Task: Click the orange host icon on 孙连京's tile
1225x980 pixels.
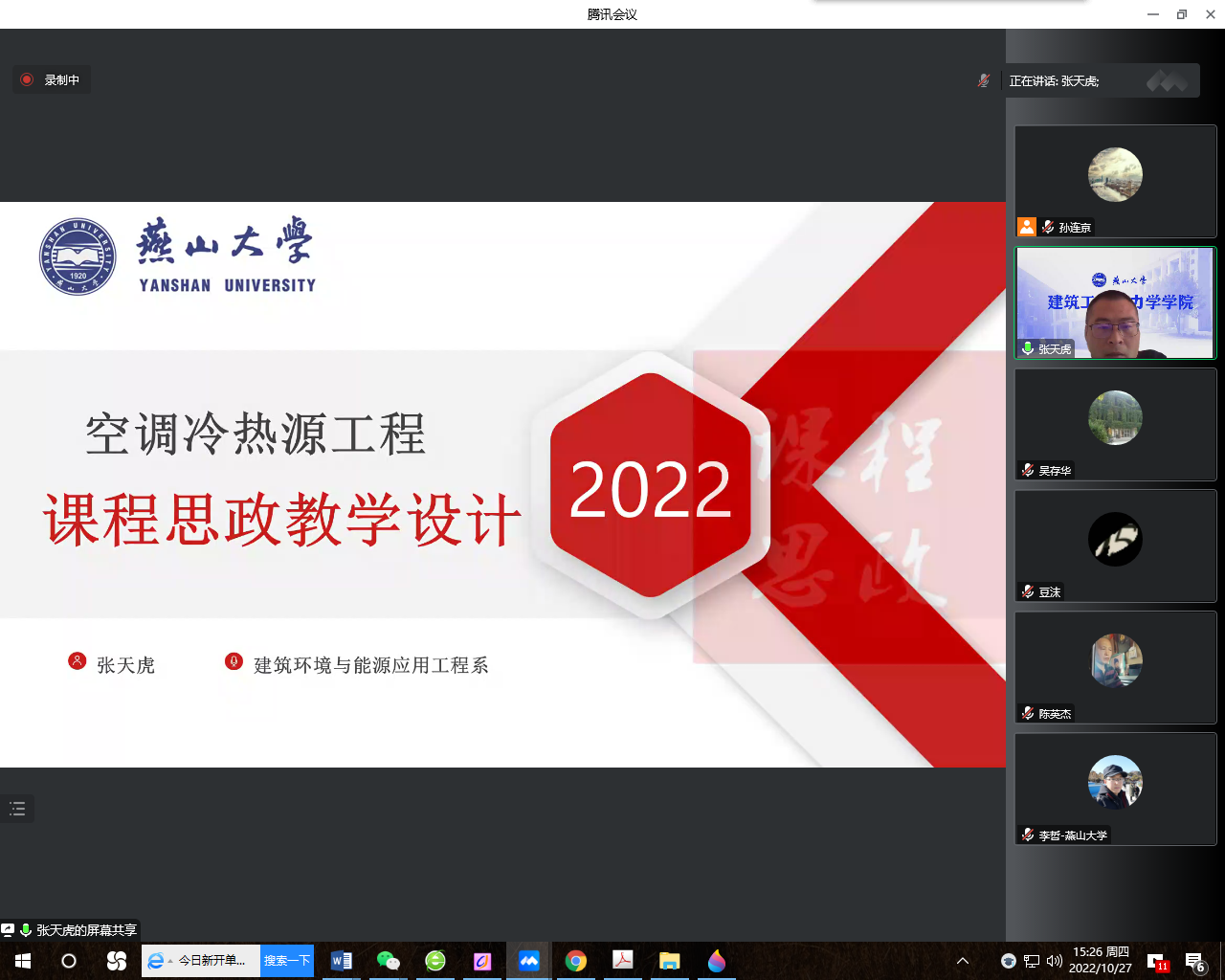Action: tap(1026, 227)
